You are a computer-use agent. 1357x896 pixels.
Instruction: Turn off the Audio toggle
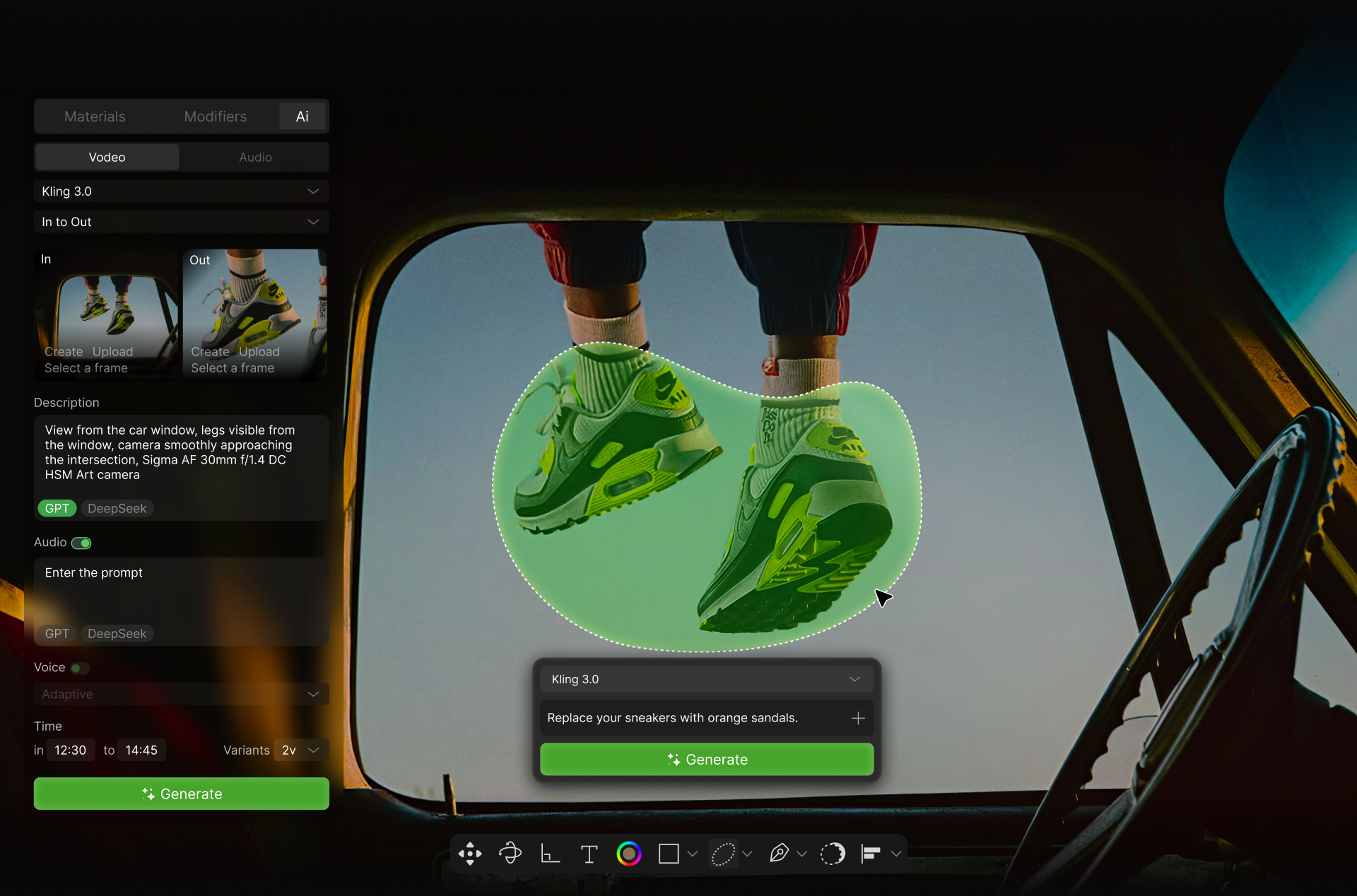click(81, 543)
